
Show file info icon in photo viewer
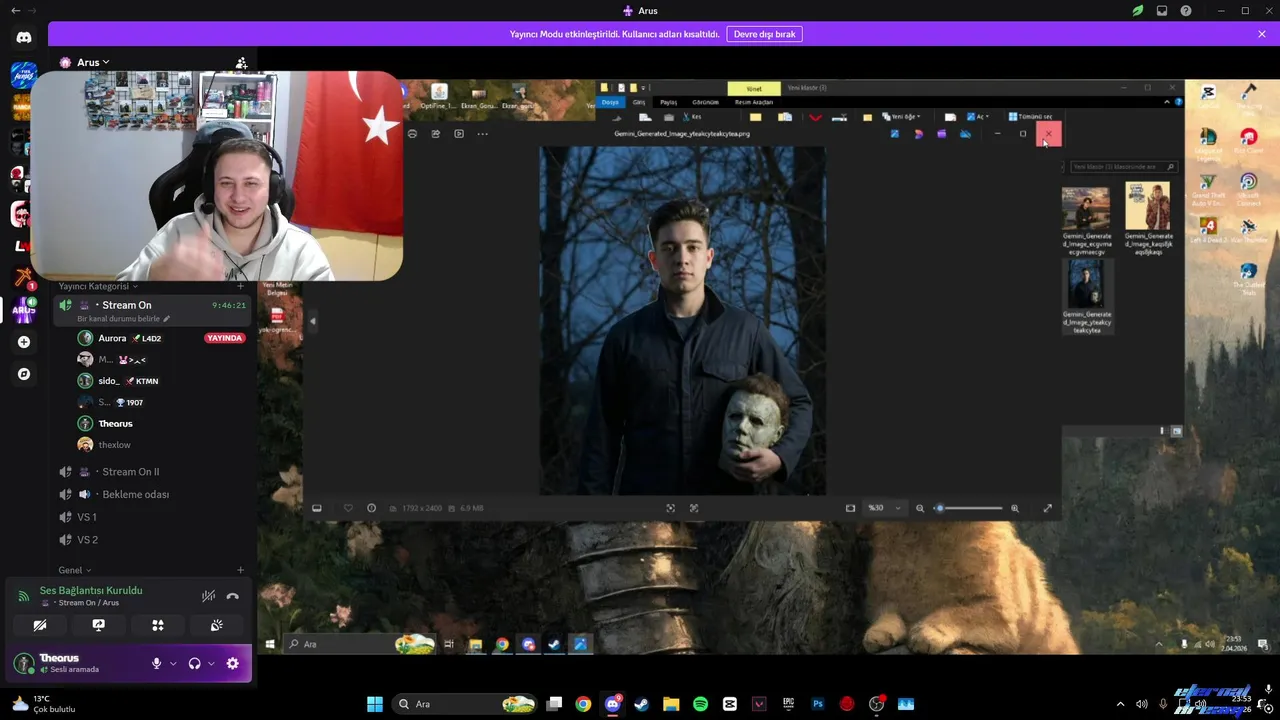click(x=371, y=508)
